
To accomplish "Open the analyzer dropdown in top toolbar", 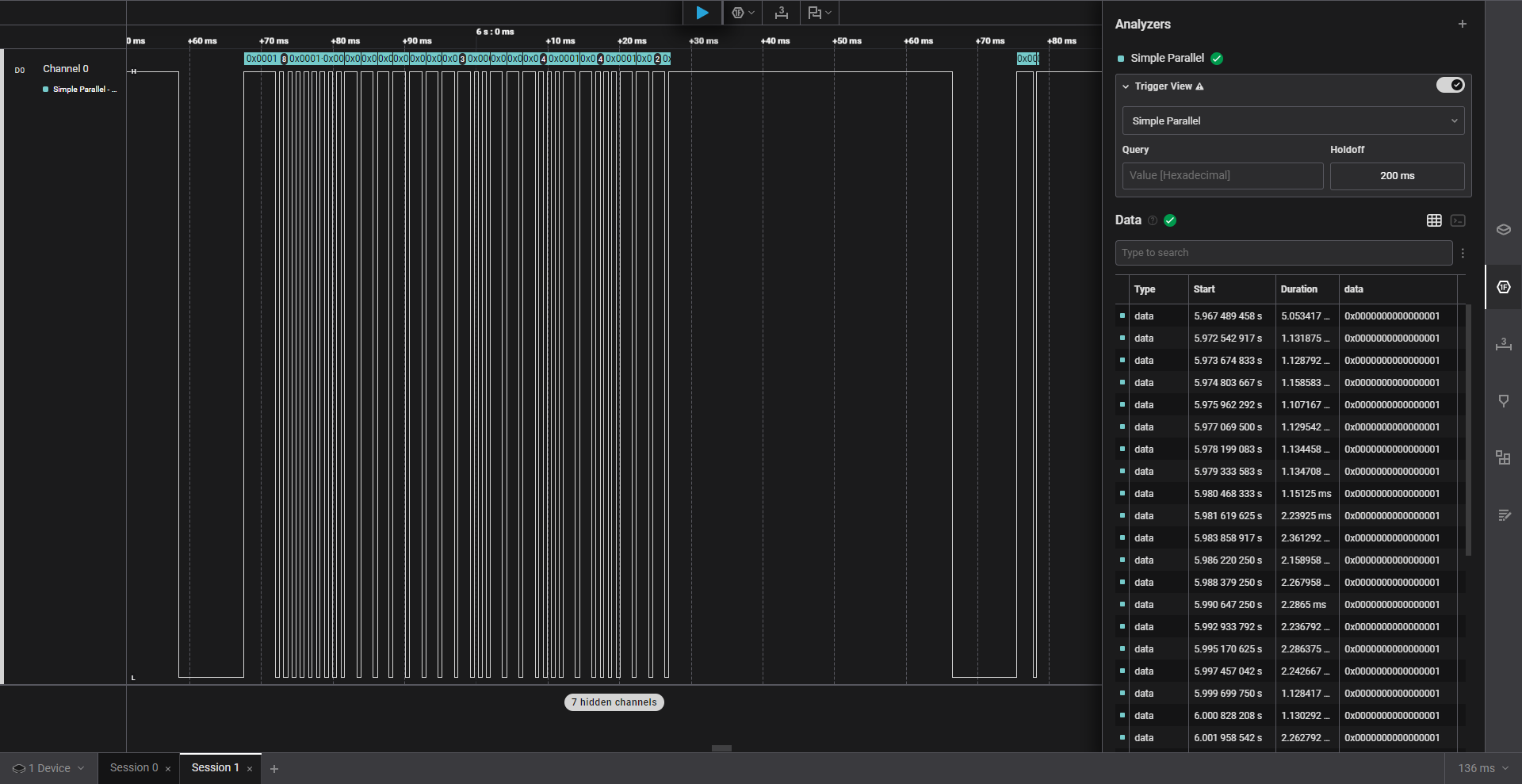I will [742, 13].
